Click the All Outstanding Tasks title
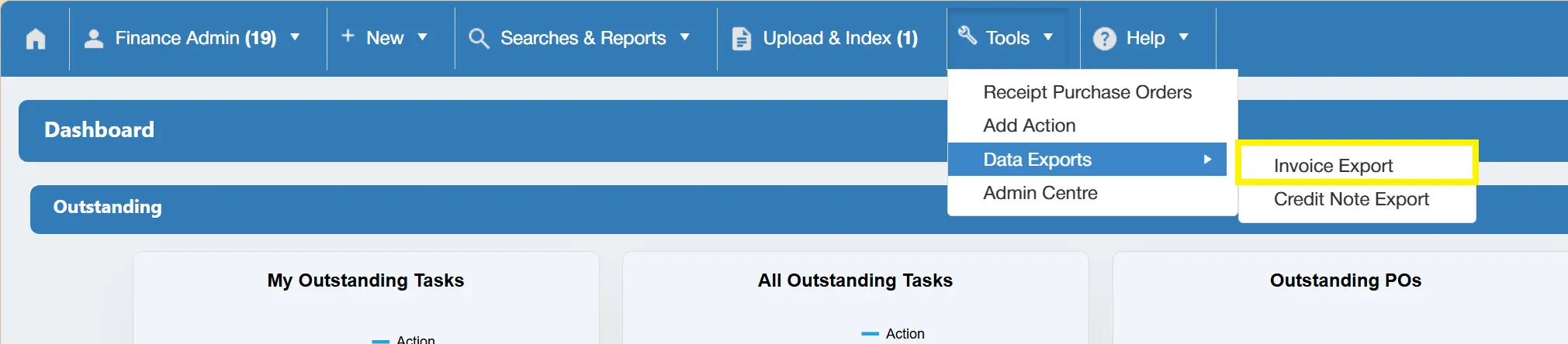 855,280
